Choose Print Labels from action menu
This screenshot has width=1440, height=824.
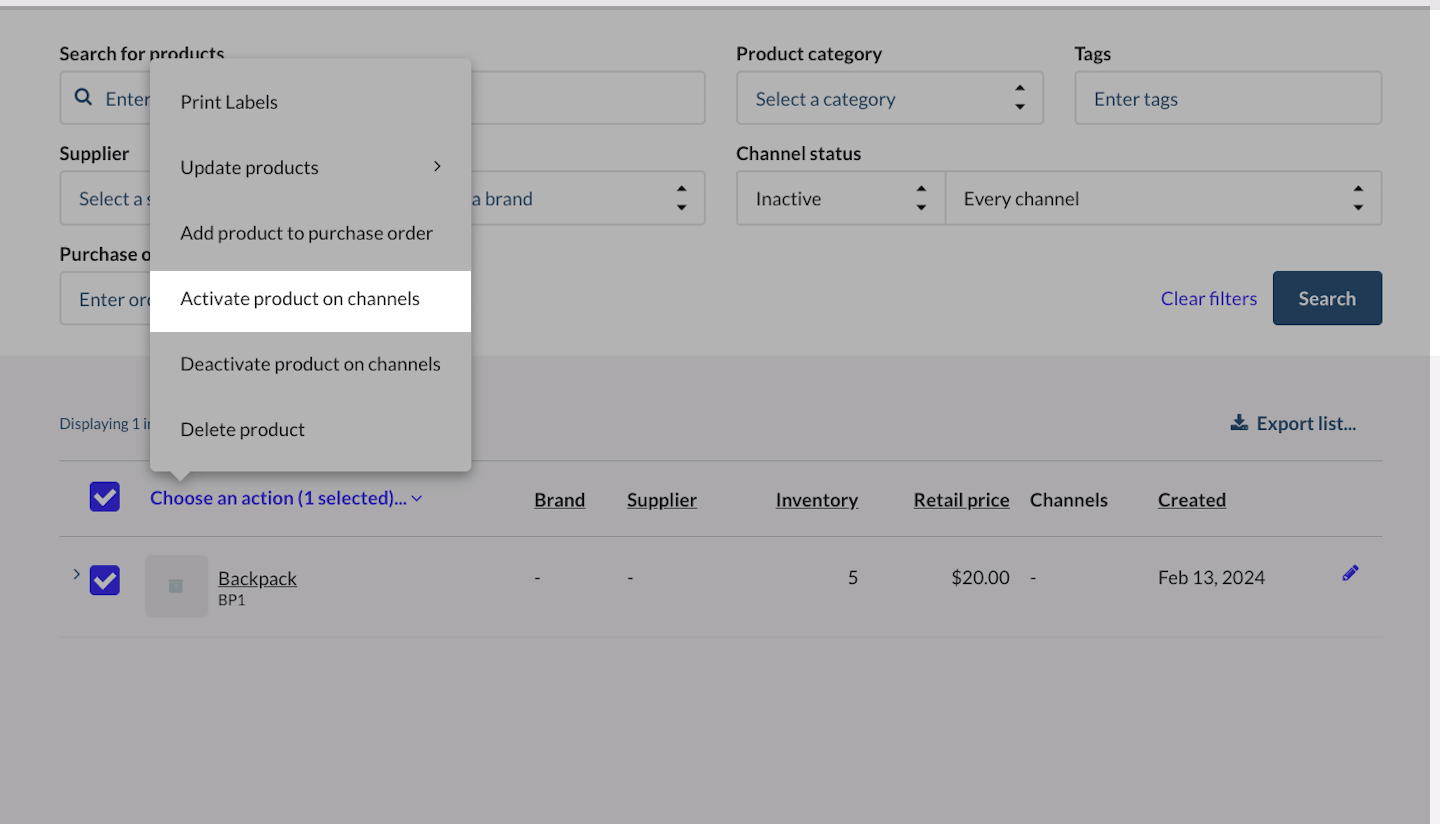[x=229, y=102]
